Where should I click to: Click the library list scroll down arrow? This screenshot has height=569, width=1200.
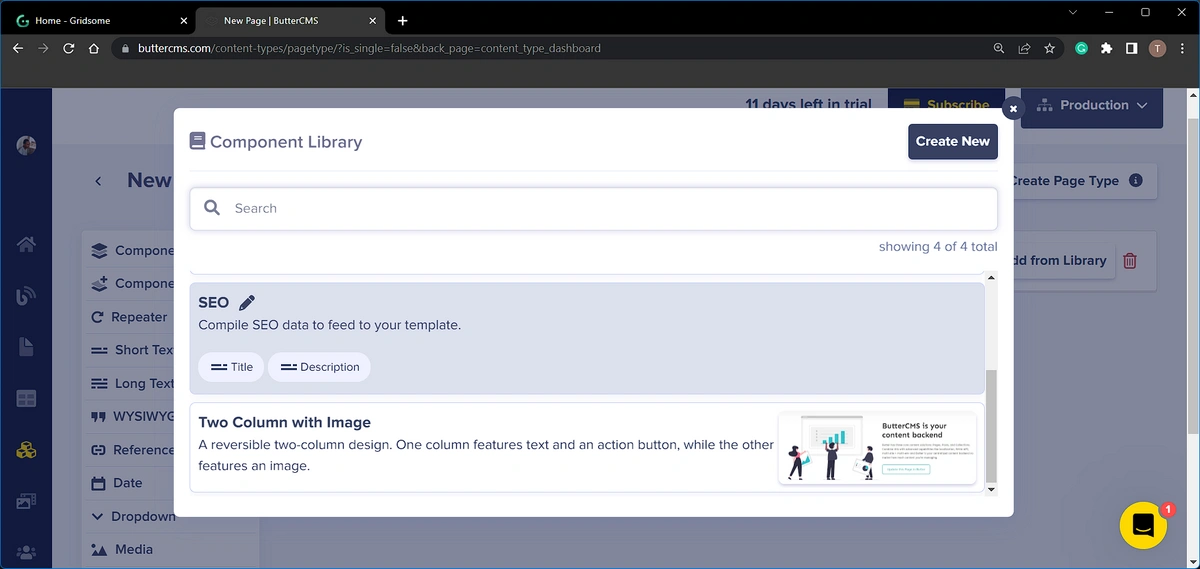click(991, 489)
